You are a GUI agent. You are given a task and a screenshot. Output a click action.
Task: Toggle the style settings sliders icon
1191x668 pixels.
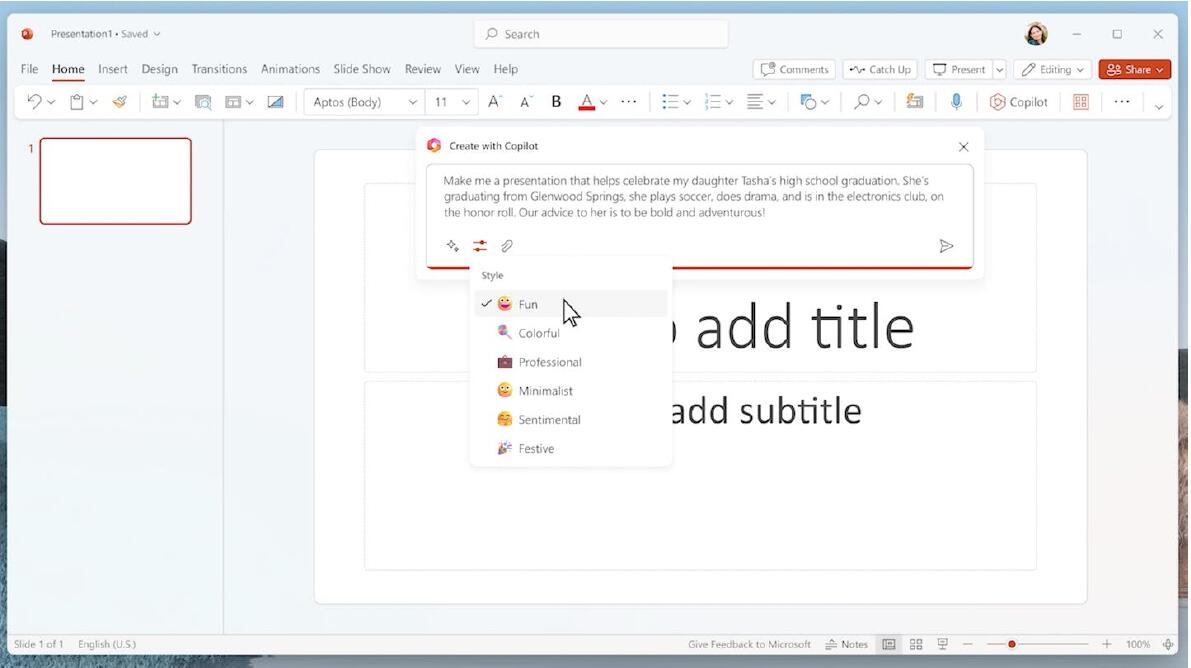click(480, 245)
